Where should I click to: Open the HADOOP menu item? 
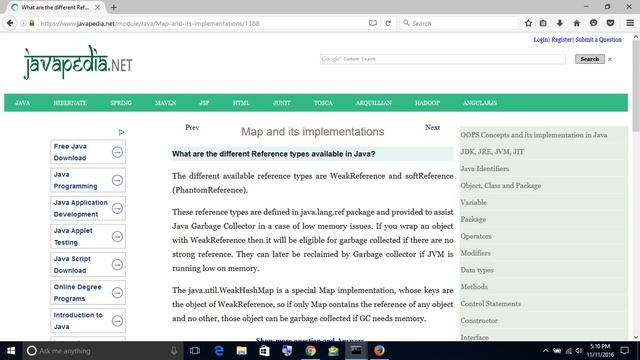(x=427, y=103)
